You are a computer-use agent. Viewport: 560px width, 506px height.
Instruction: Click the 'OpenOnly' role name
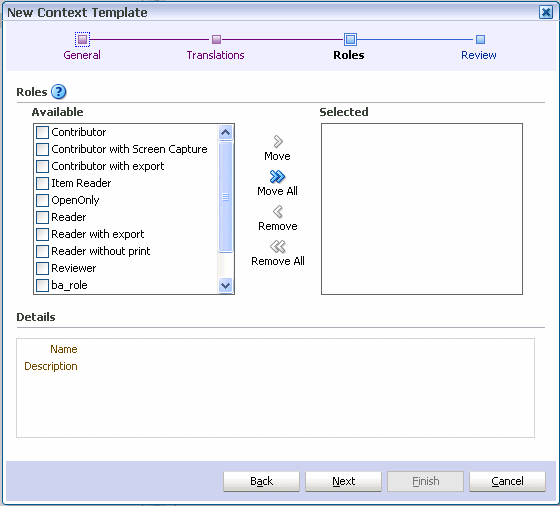point(75,200)
